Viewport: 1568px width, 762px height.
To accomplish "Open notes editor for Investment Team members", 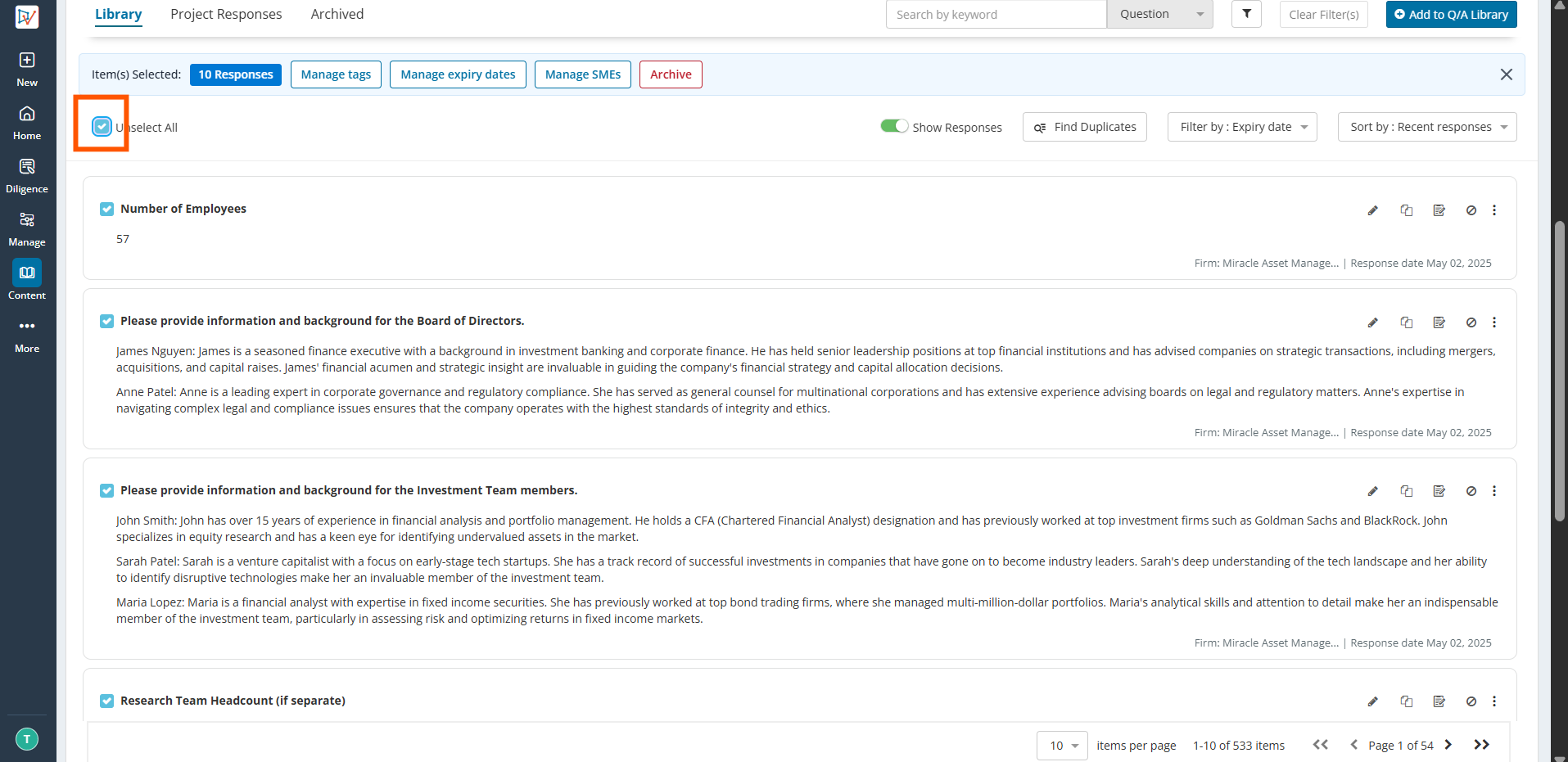I will click(1439, 491).
